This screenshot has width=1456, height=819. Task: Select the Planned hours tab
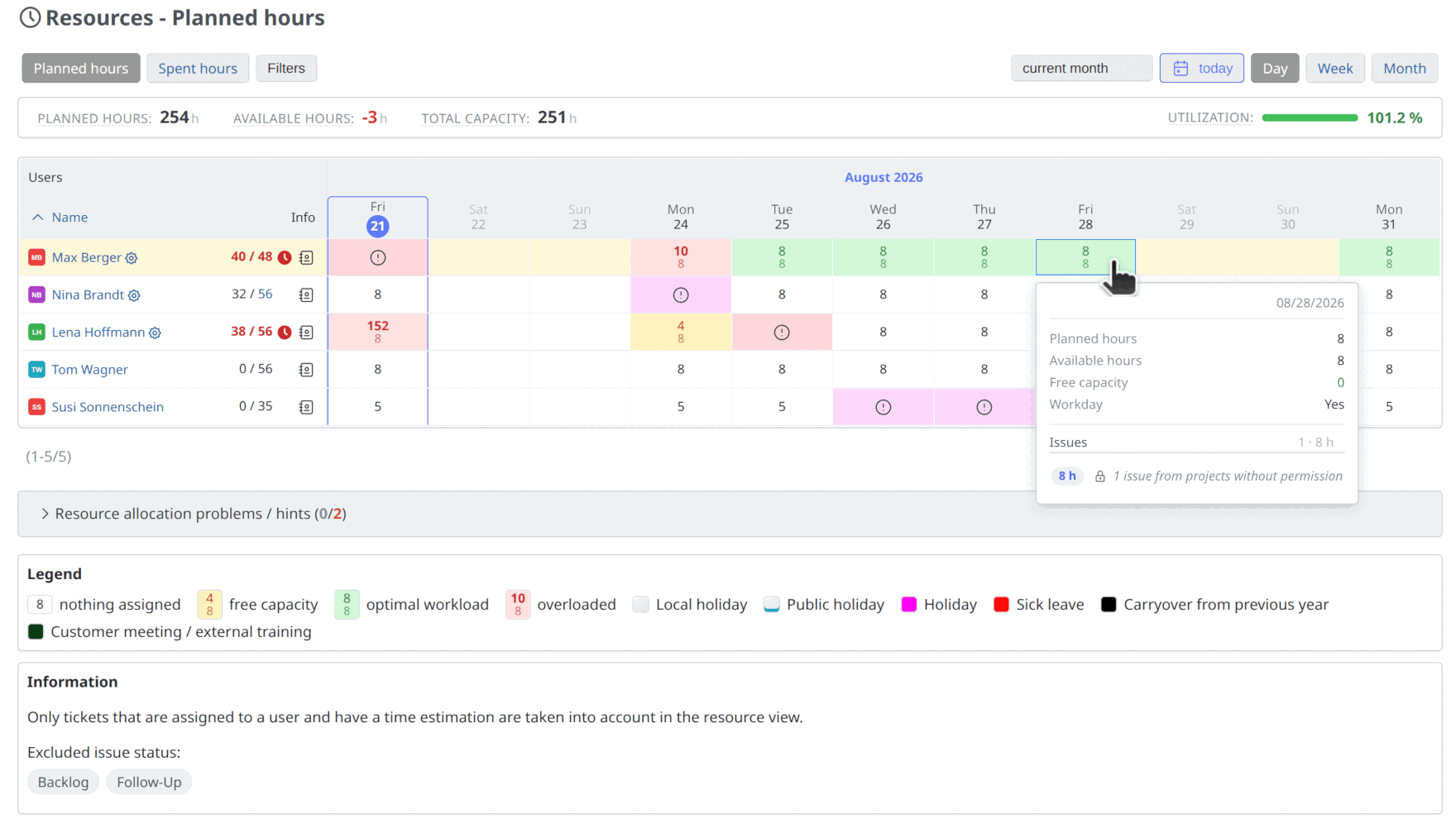pyautogui.click(x=81, y=68)
